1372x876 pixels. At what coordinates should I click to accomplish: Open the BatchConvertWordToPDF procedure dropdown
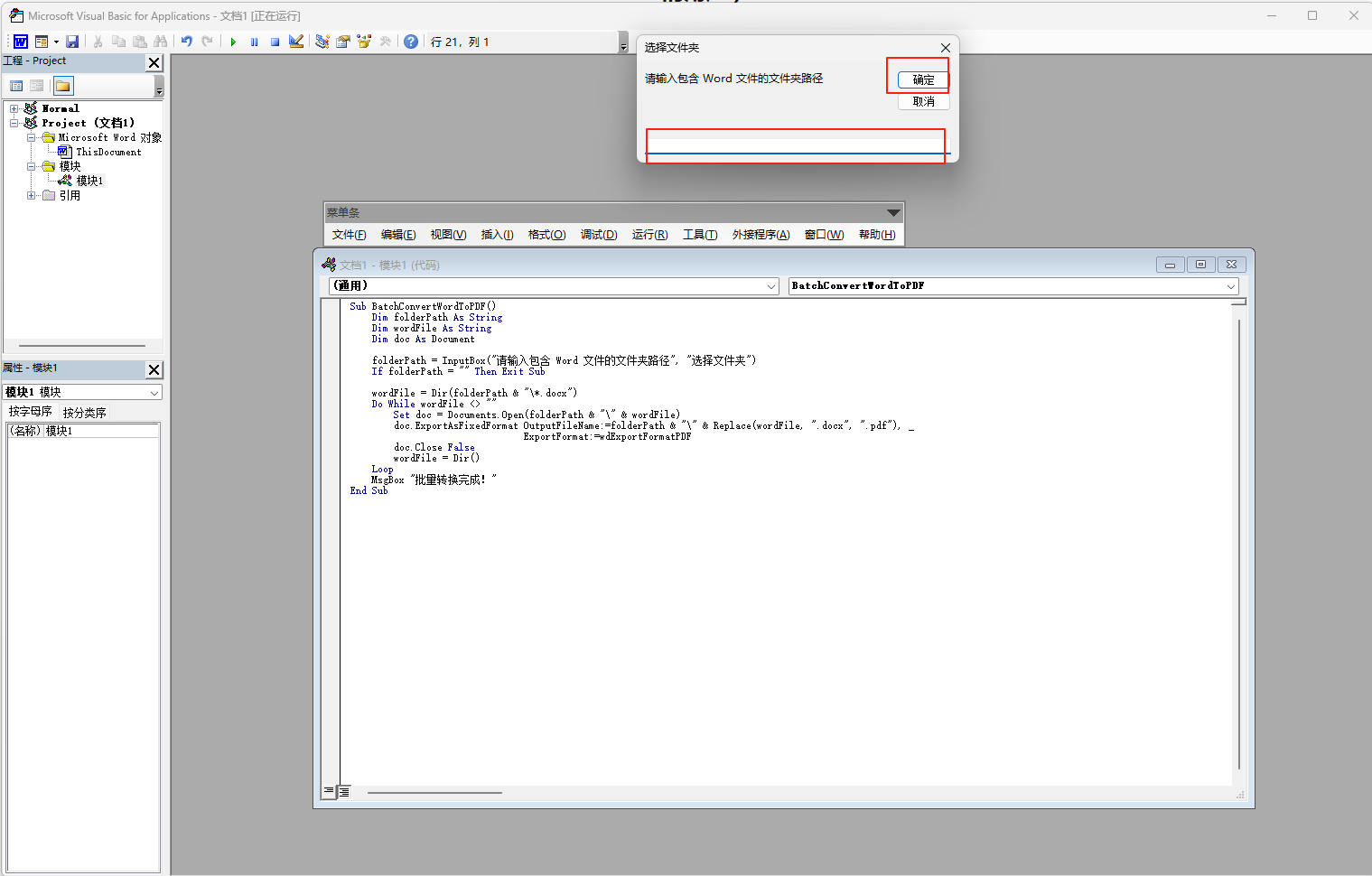pyautogui.click(x=1231, y=286)
